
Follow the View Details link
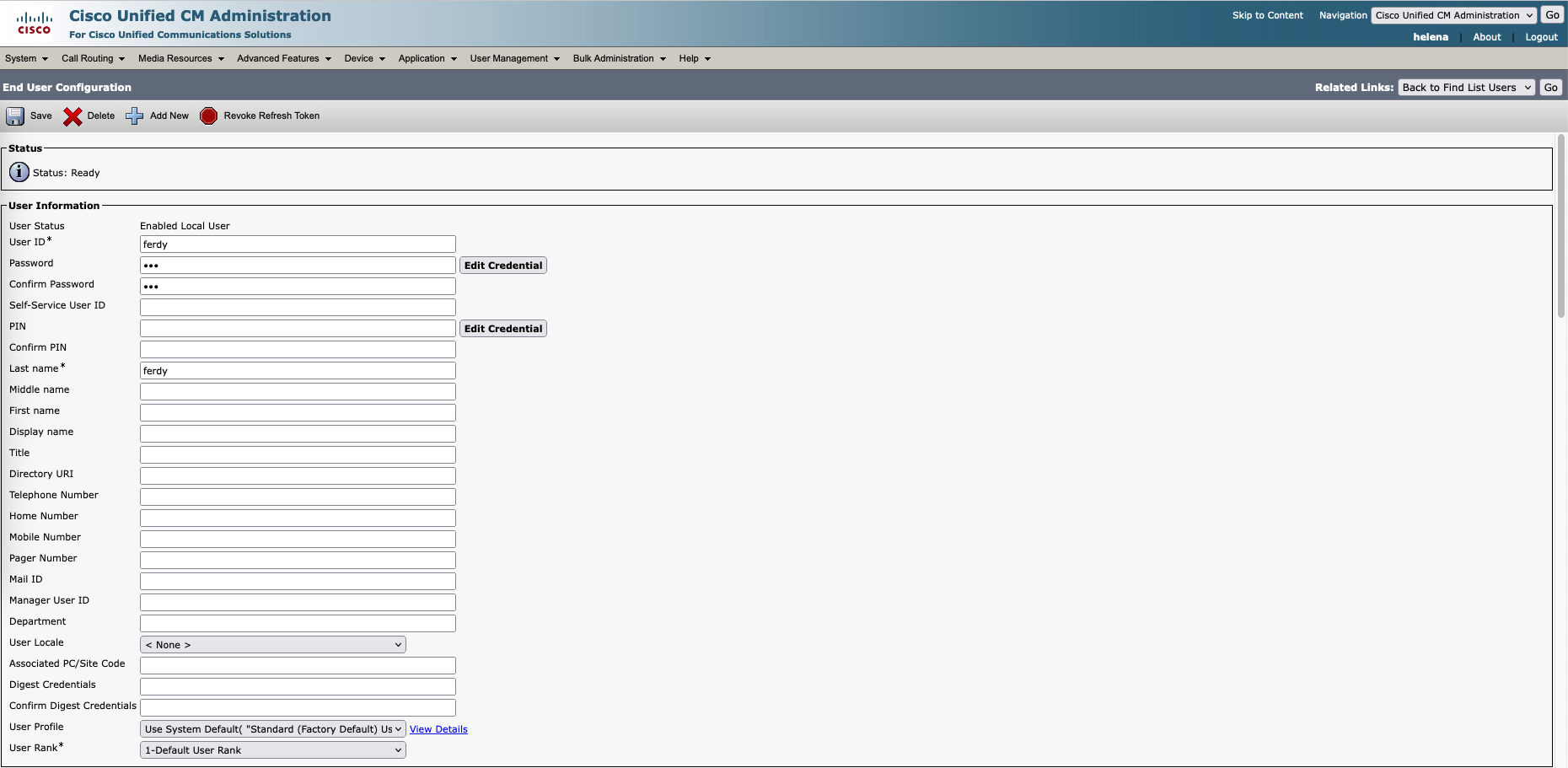click(x=438, y=729)
